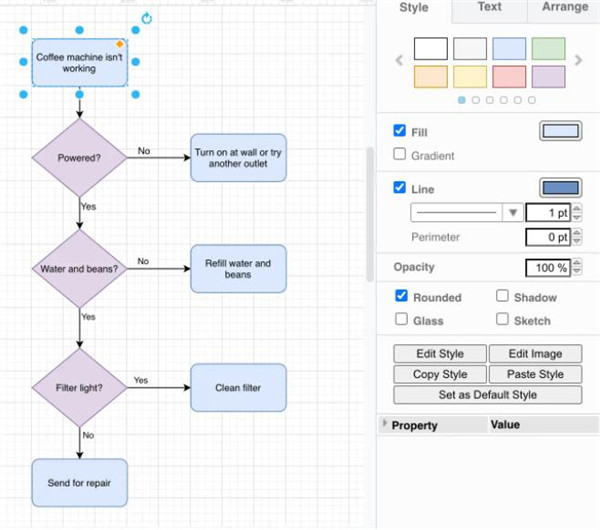Screen dimensions: 600x530
Task: Open the Arrange tab
Action: pos(565,8)
